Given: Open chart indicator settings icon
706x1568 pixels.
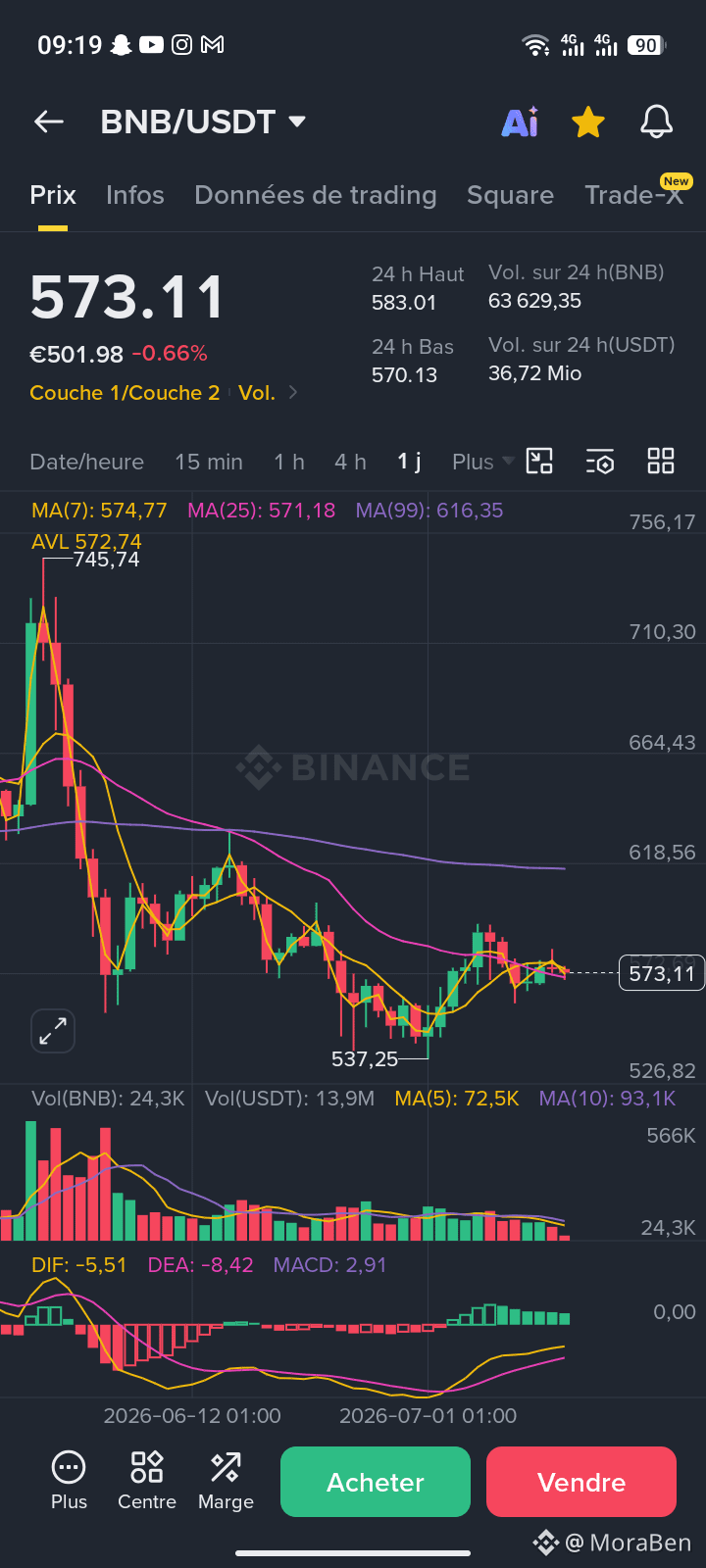Looking at the screenshot, I should [x=600, y=462].
